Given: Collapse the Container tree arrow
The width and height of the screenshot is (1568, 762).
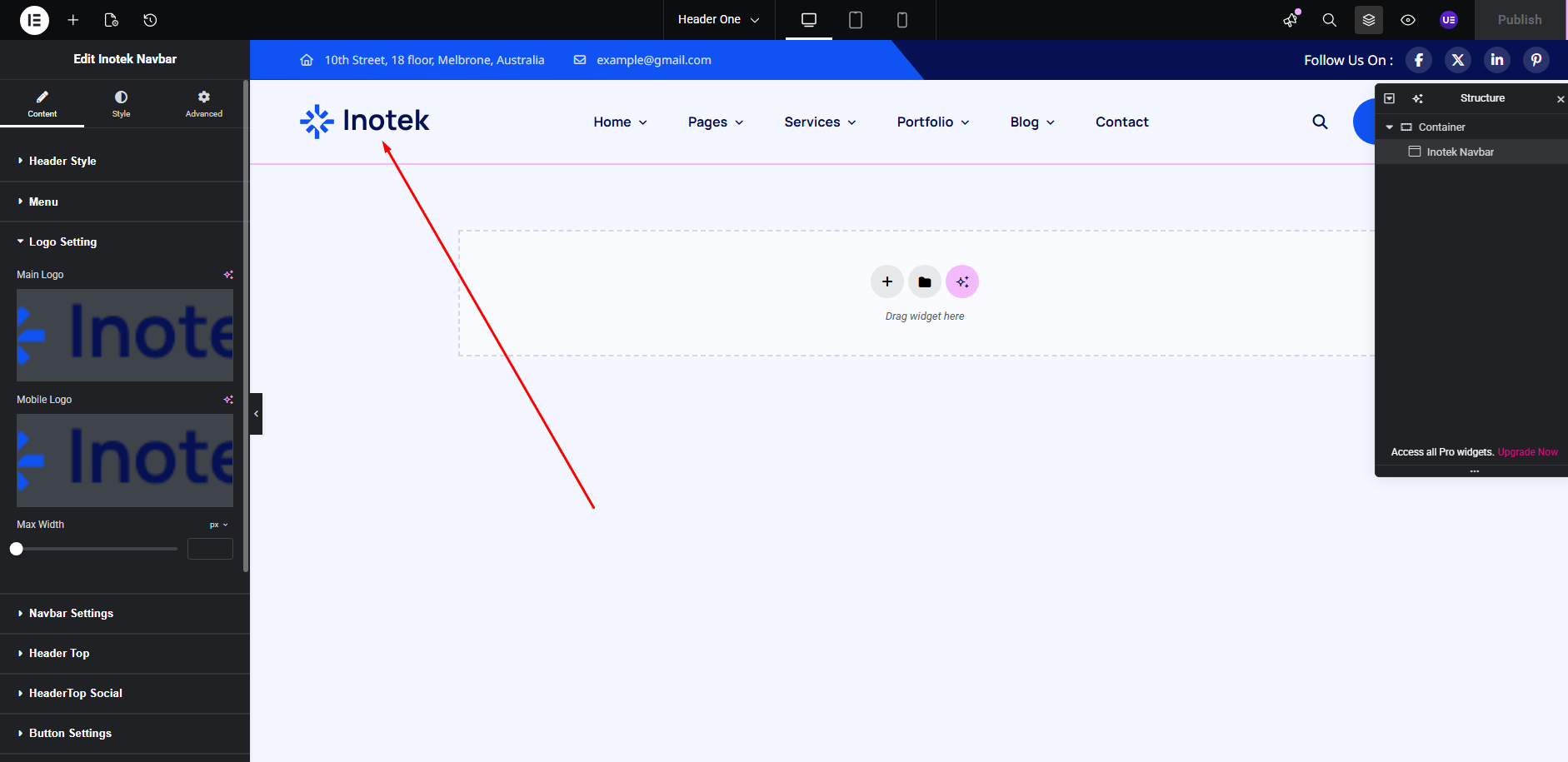Looking at the screenshot, I should pyautogui.click(x=1390, y=127).
